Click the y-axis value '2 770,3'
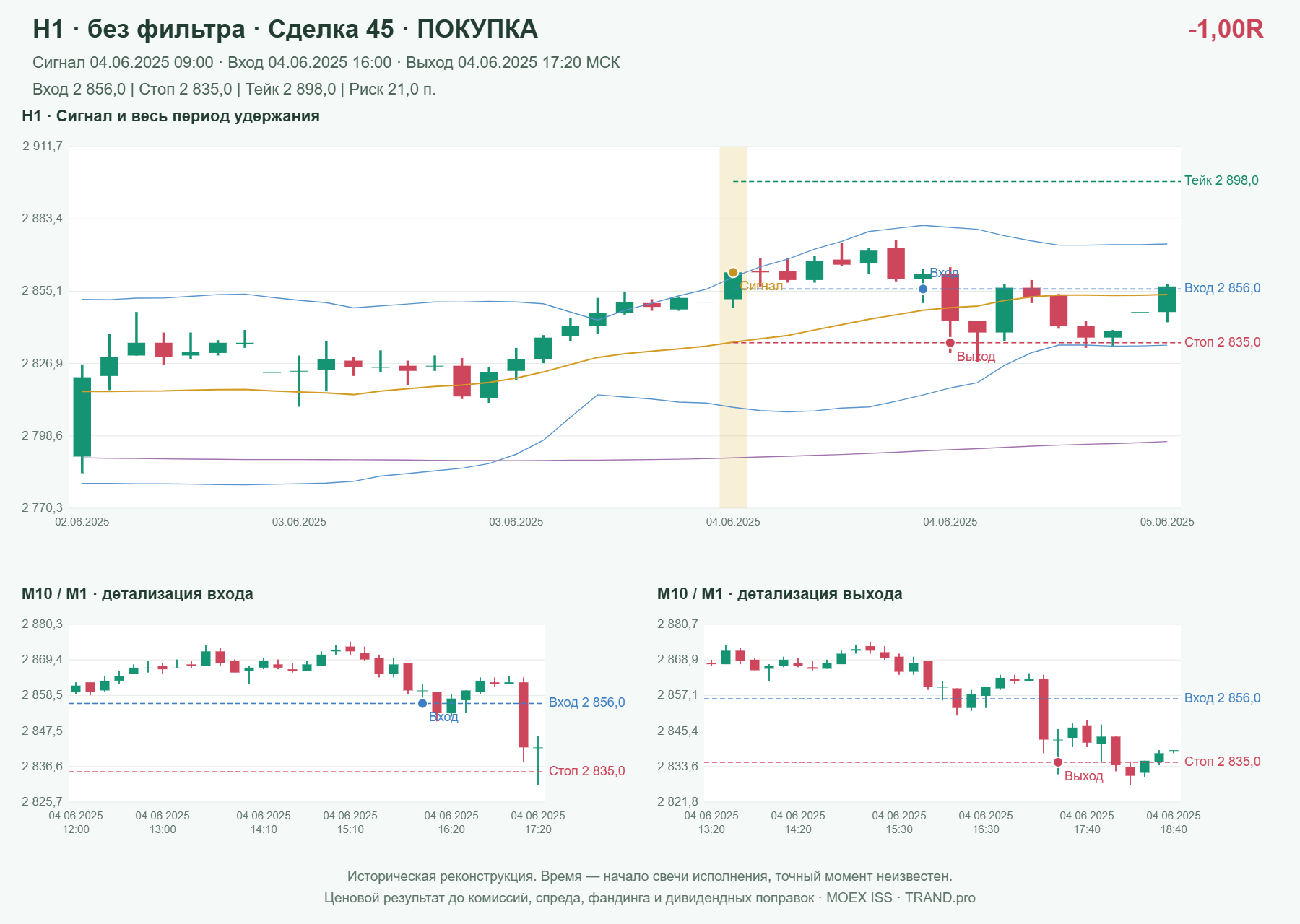The height and width of the screenshot is (924, 1300). point(43,508)
